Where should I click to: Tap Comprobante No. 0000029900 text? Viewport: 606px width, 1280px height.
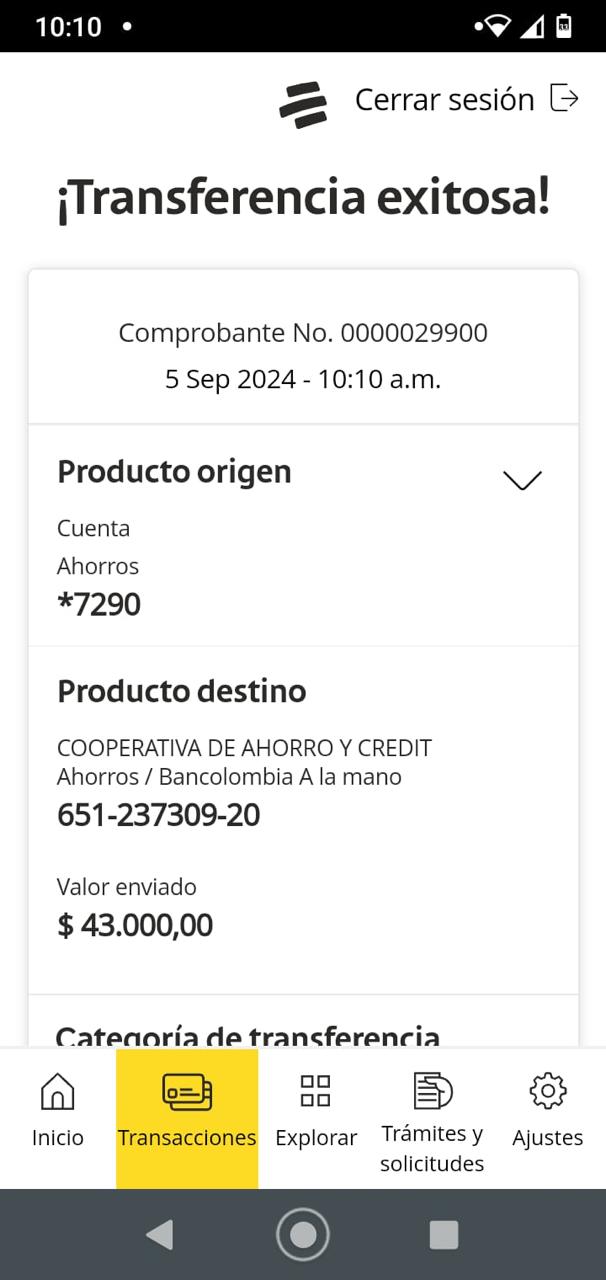[x=303, y=333]
